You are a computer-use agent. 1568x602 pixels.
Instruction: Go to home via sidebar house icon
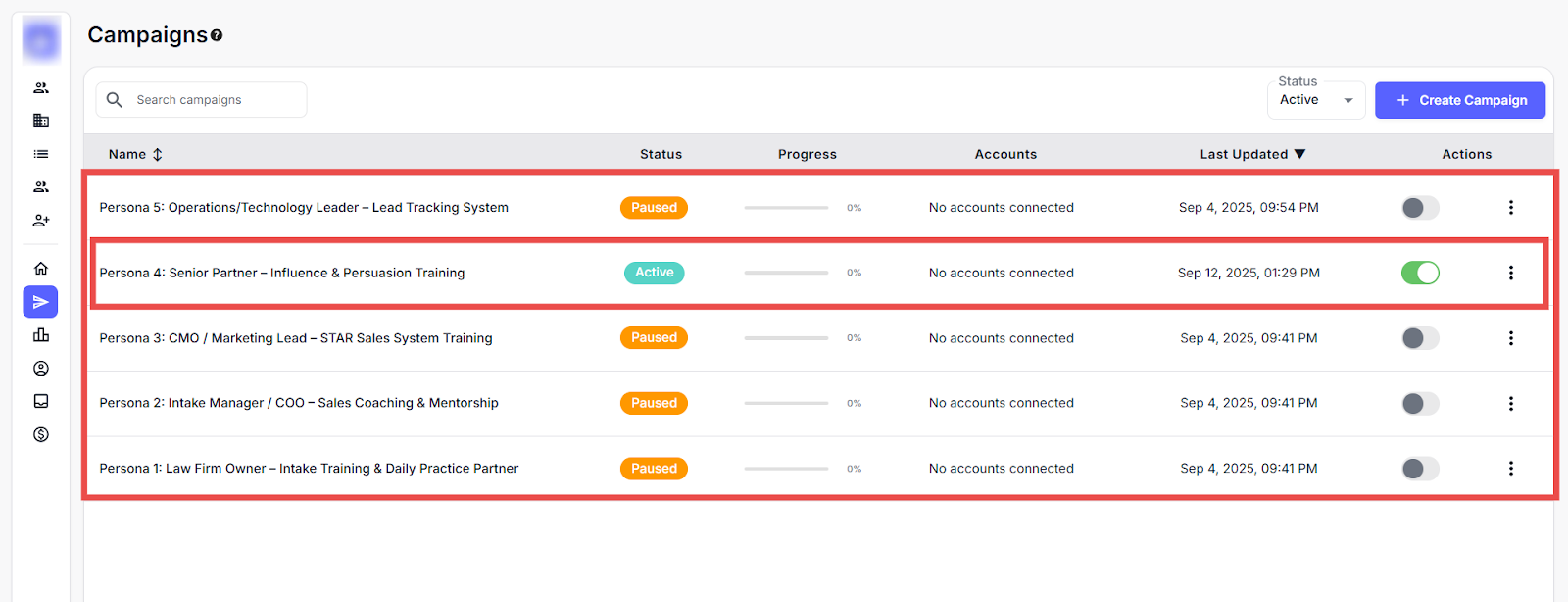click(x=41, y=269)
